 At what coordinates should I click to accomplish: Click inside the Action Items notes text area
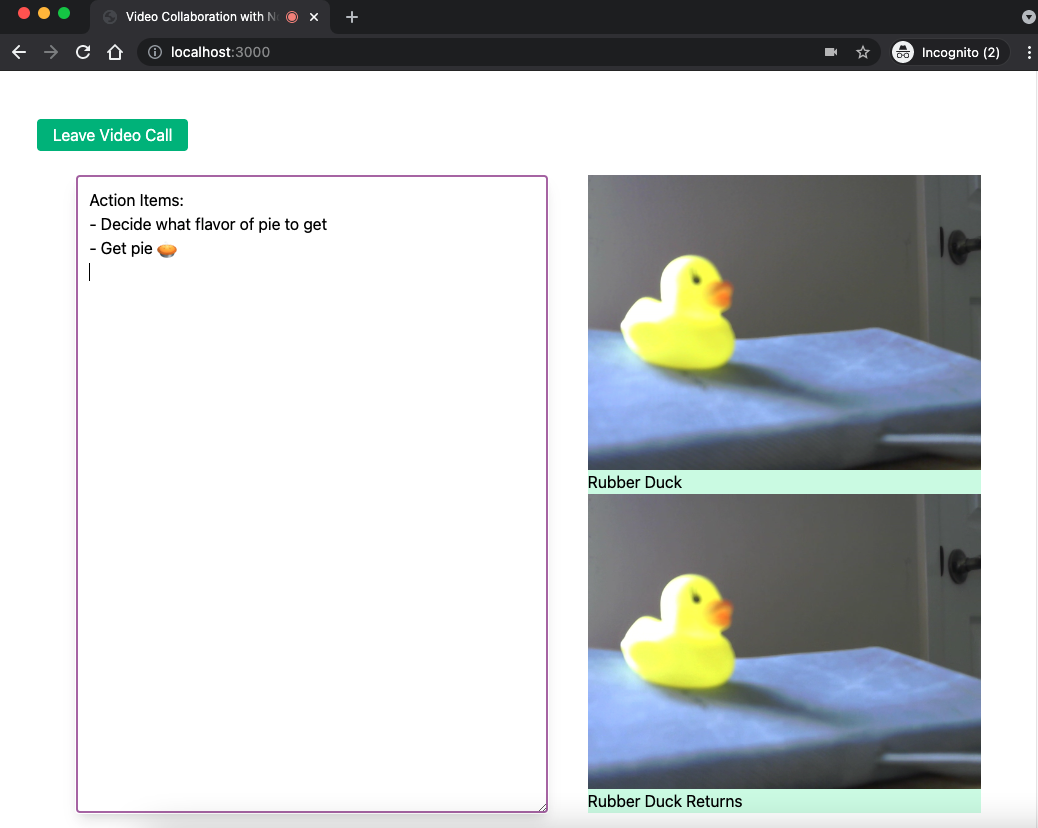[x=312, y=494]
